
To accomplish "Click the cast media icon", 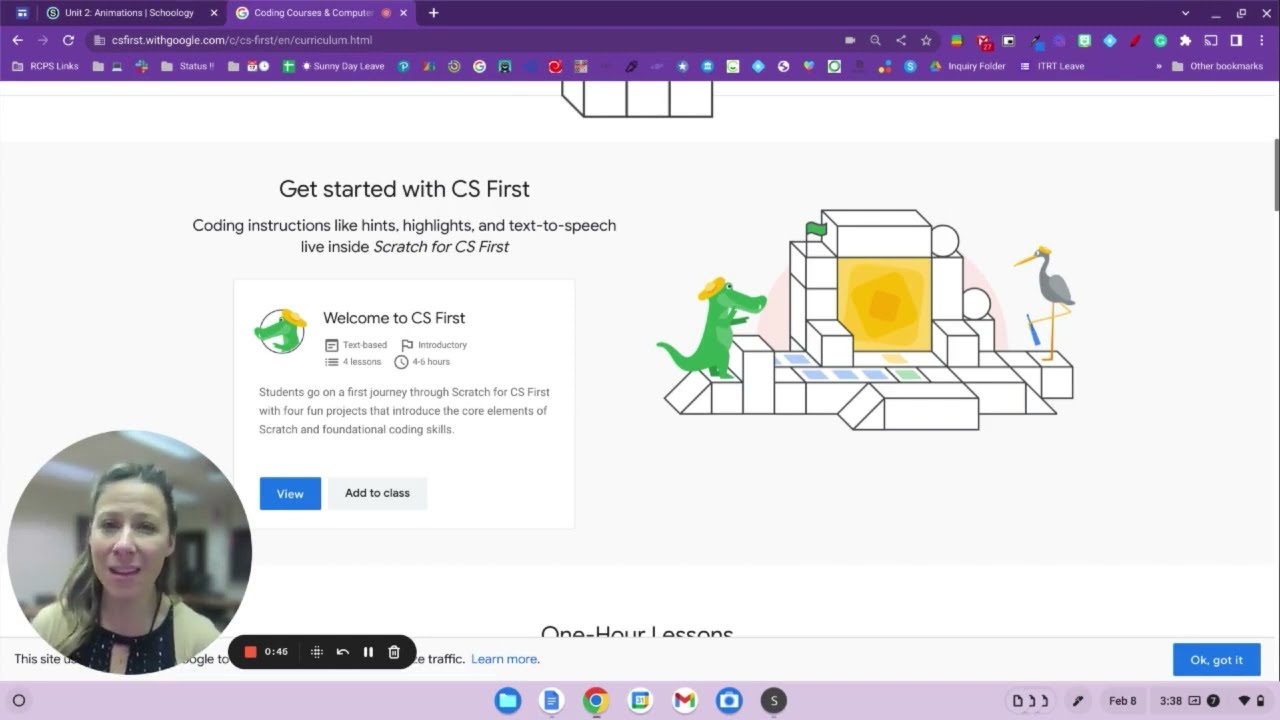I will pos(1211,40).
